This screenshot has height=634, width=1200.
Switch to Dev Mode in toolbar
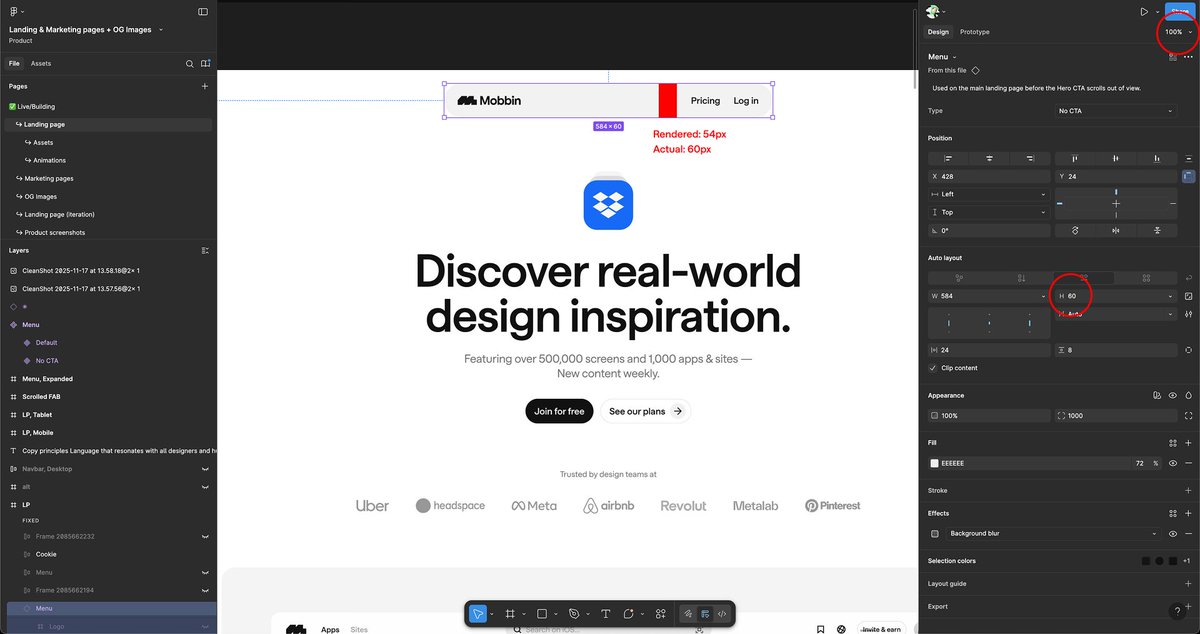[722, 613]
